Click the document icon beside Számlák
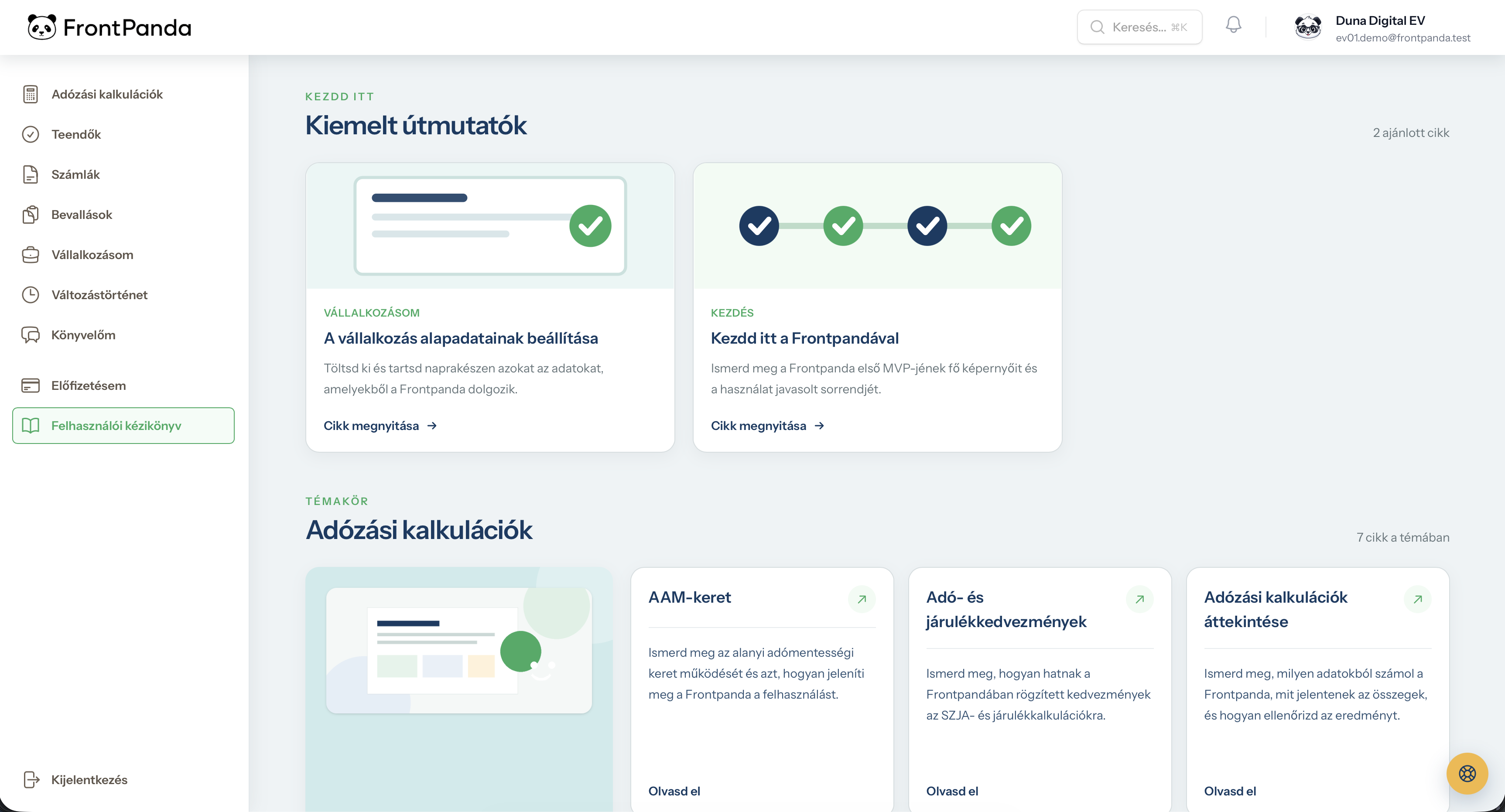 pos(31,174)
